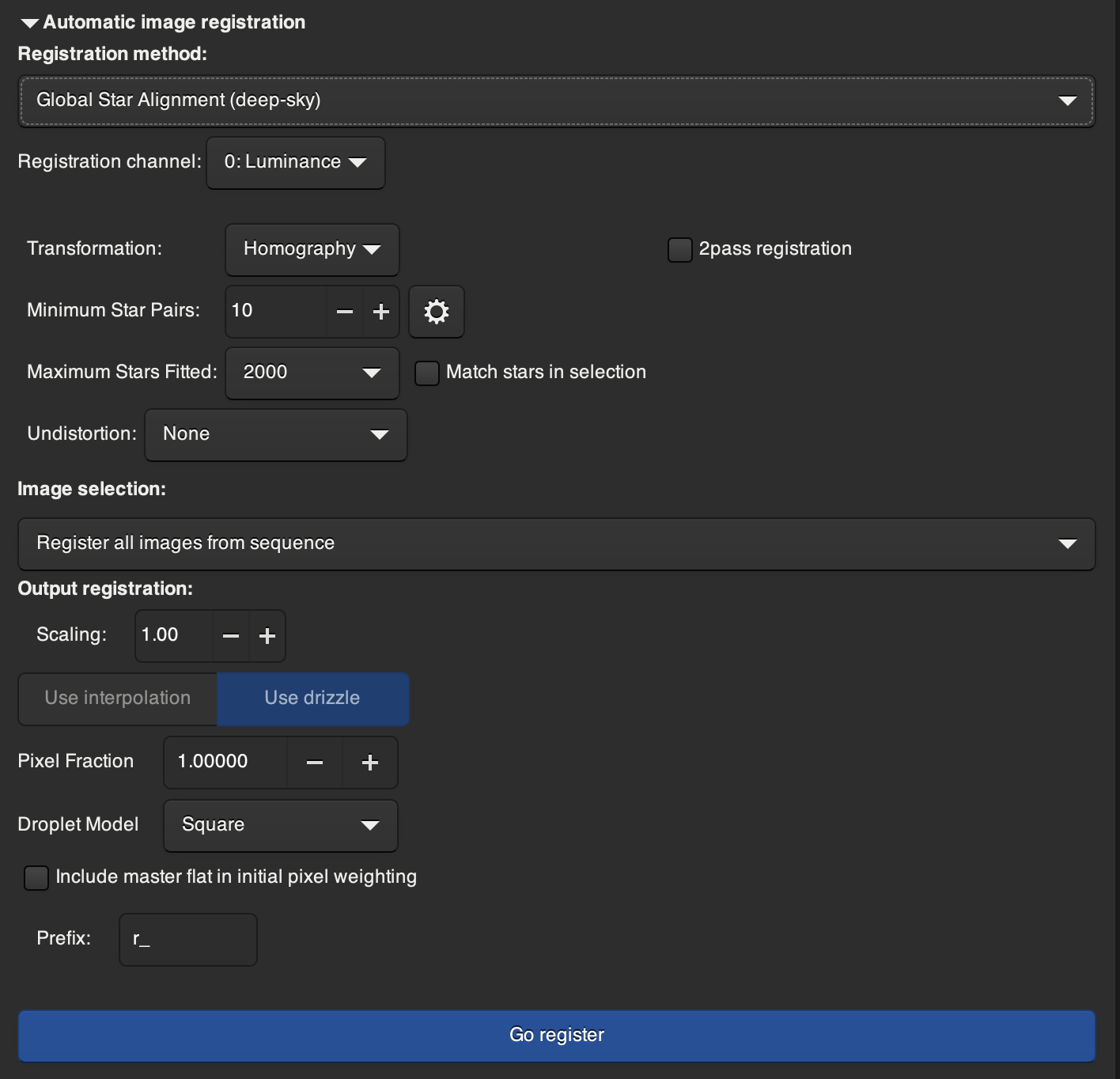Open Registration channel Luminance dropdown

(295, 163)
